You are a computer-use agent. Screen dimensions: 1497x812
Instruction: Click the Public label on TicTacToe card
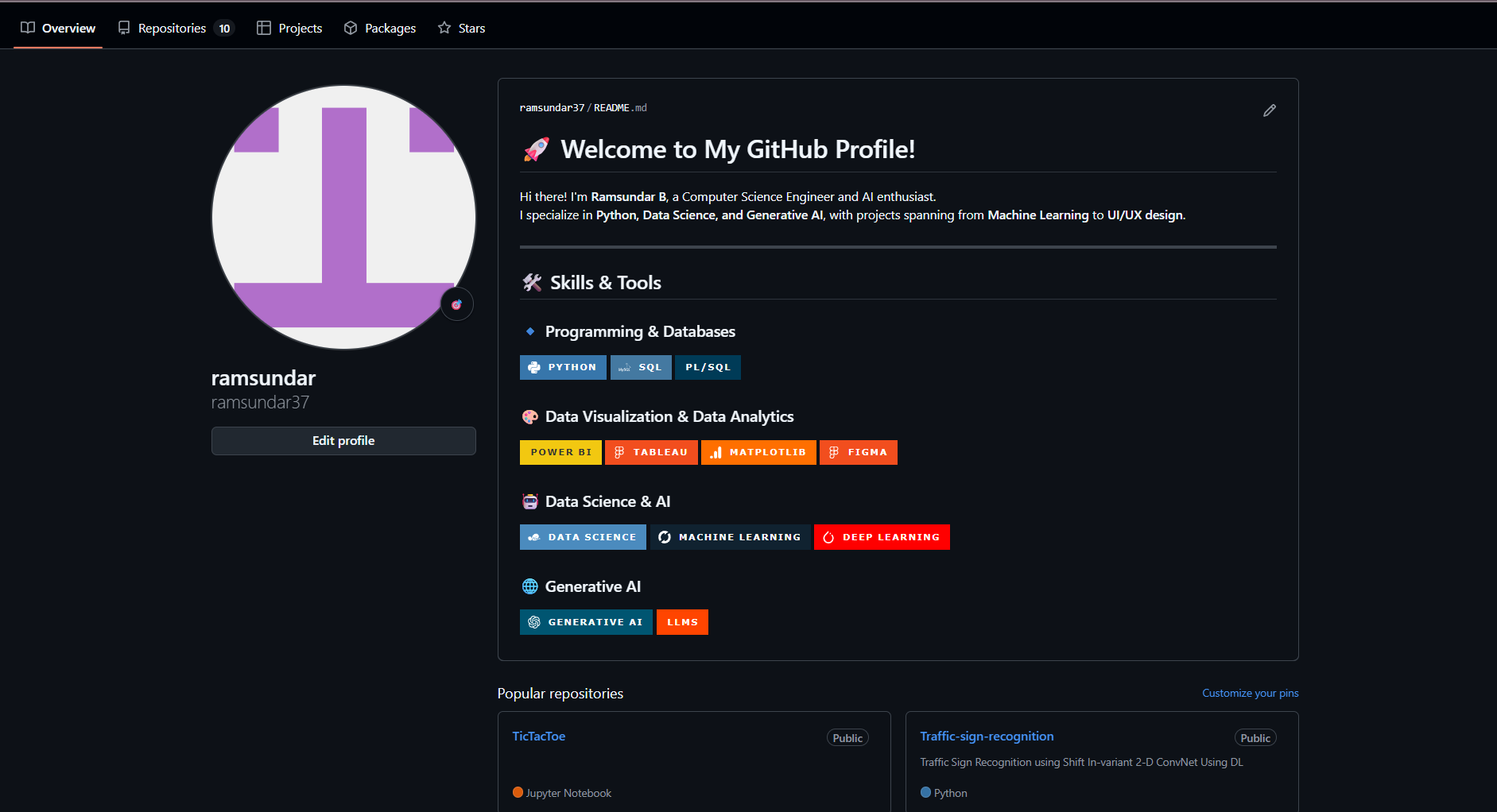pyautogui.click(x=847, y=738)
